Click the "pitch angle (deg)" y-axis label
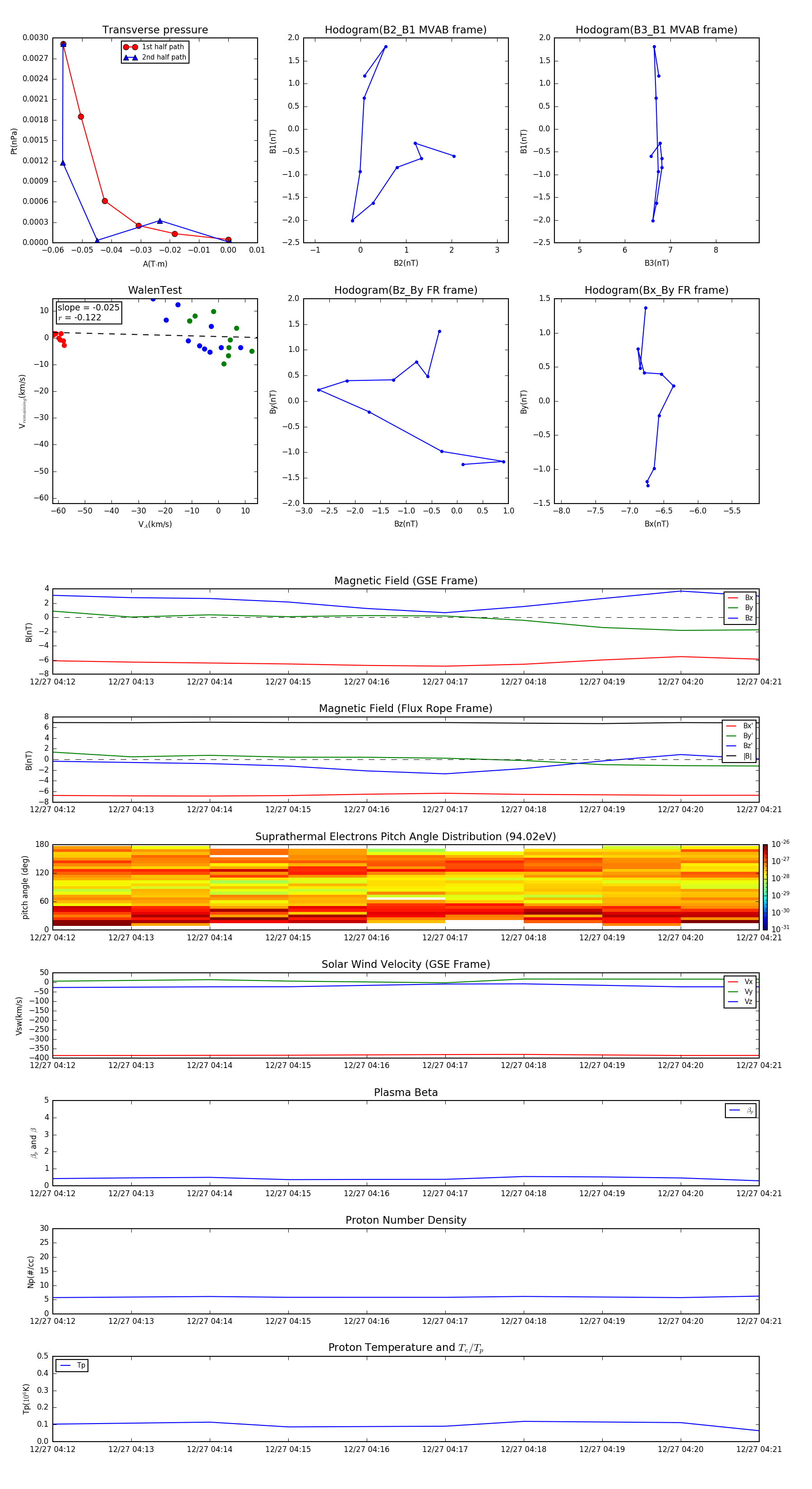812x1489 pixels. tap(25, 887)
